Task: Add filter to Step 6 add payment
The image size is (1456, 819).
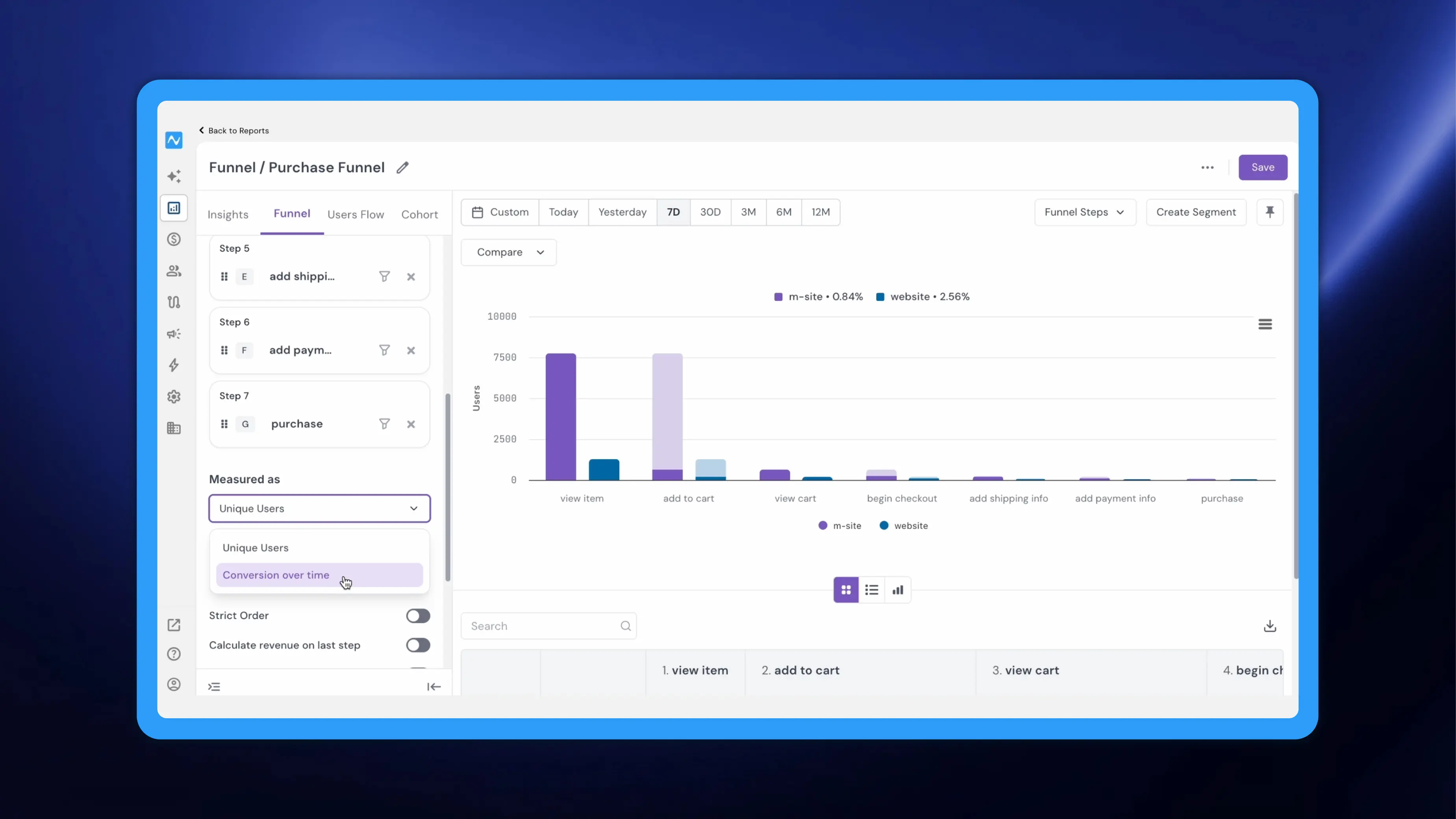Action: (384, 350)
